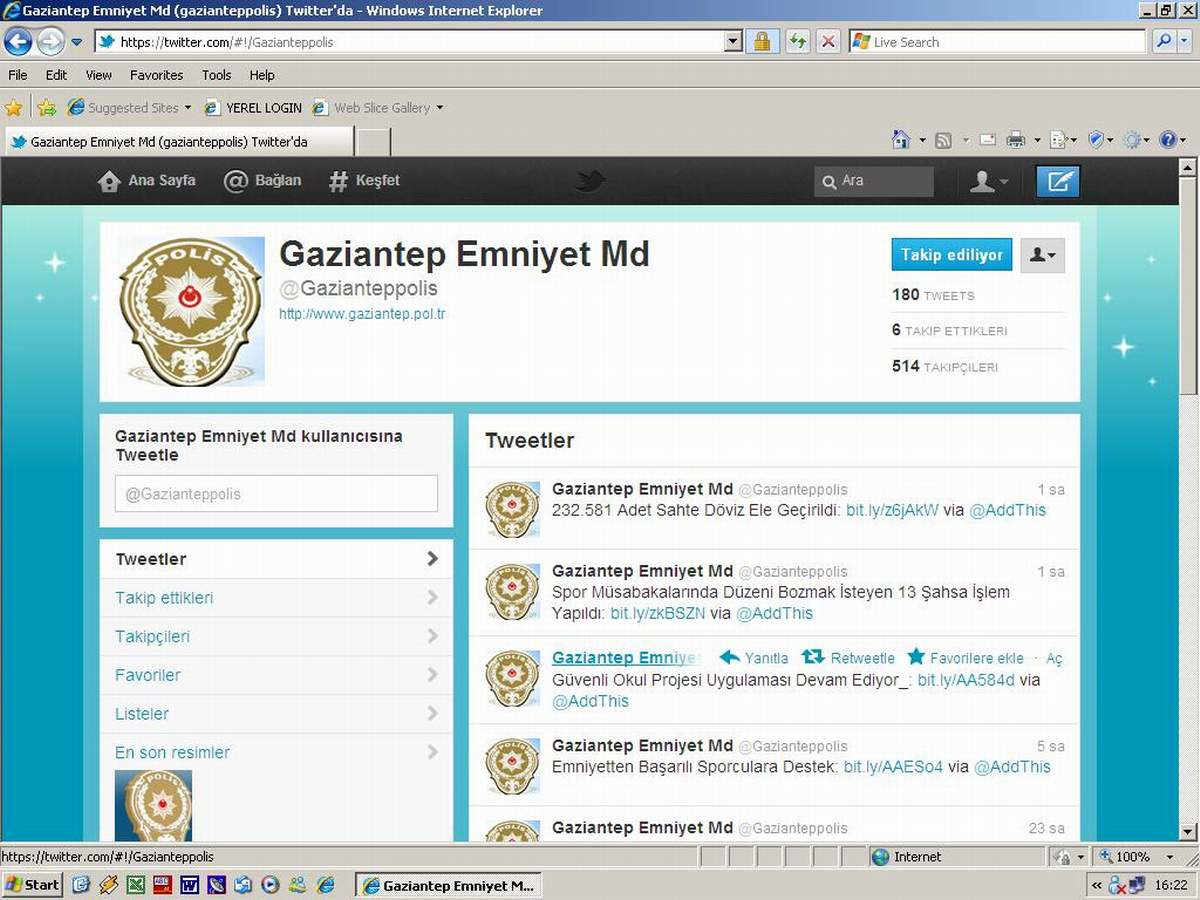The height and width of the screenshot is (900, 1200).
Task: Open Favorites Center star icon
Action: click(13, 107)
